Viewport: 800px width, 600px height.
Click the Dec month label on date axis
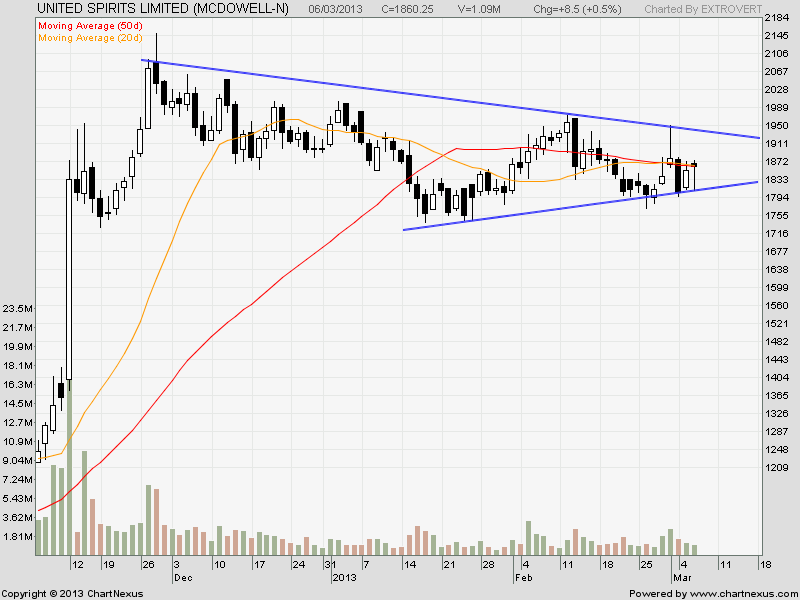pyautogui.click(x=182, y=578)
